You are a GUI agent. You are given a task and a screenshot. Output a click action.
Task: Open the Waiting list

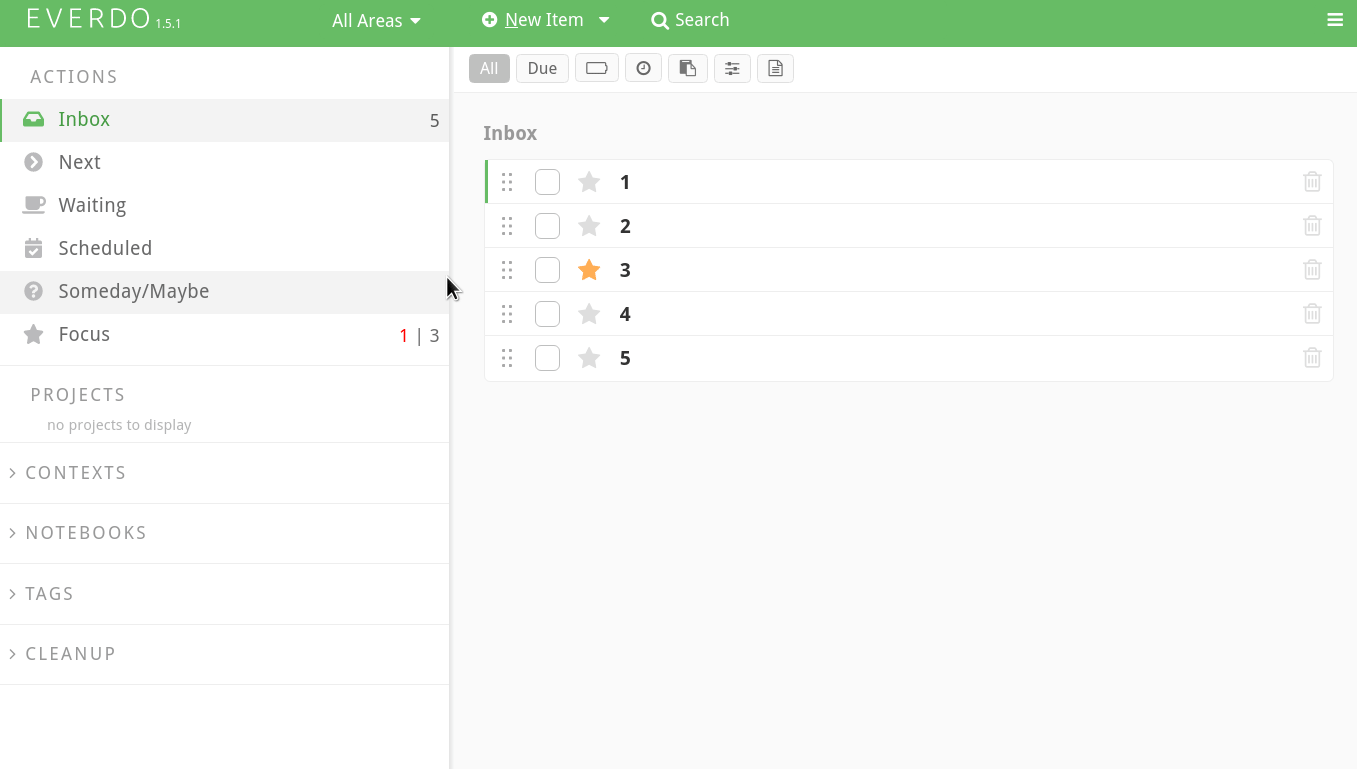[93, 205]
